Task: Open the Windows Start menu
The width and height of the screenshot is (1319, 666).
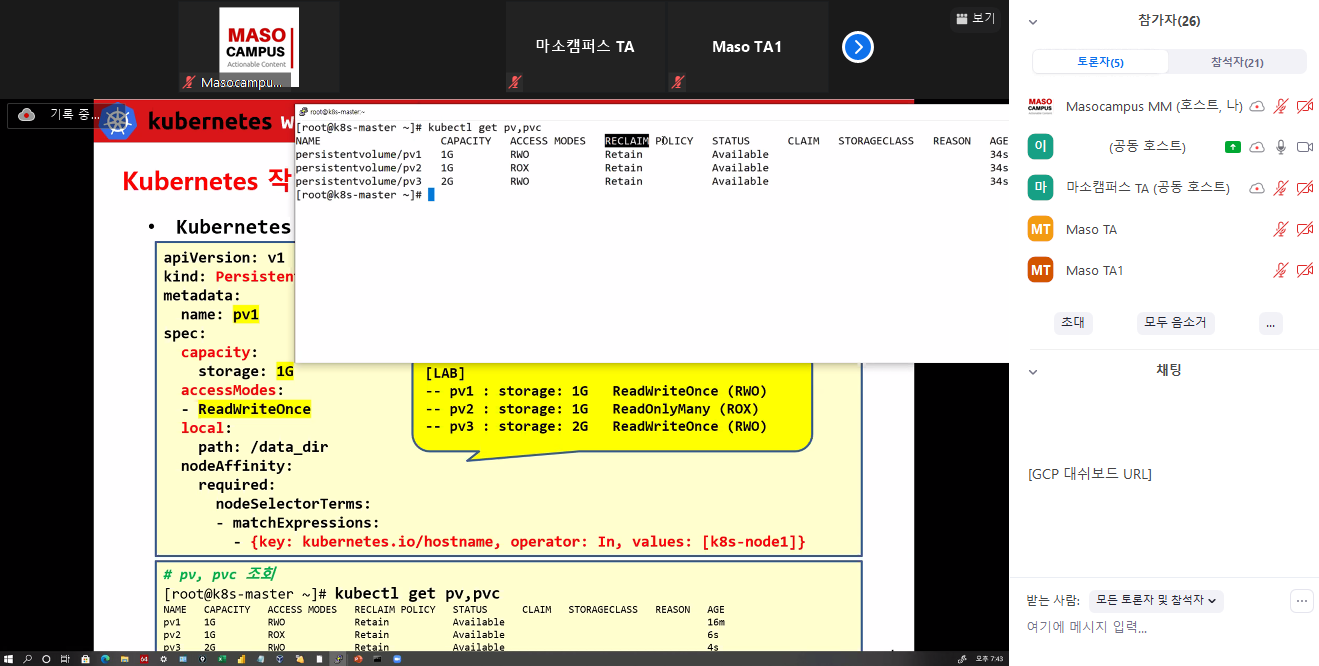Action: coord(9,659)
